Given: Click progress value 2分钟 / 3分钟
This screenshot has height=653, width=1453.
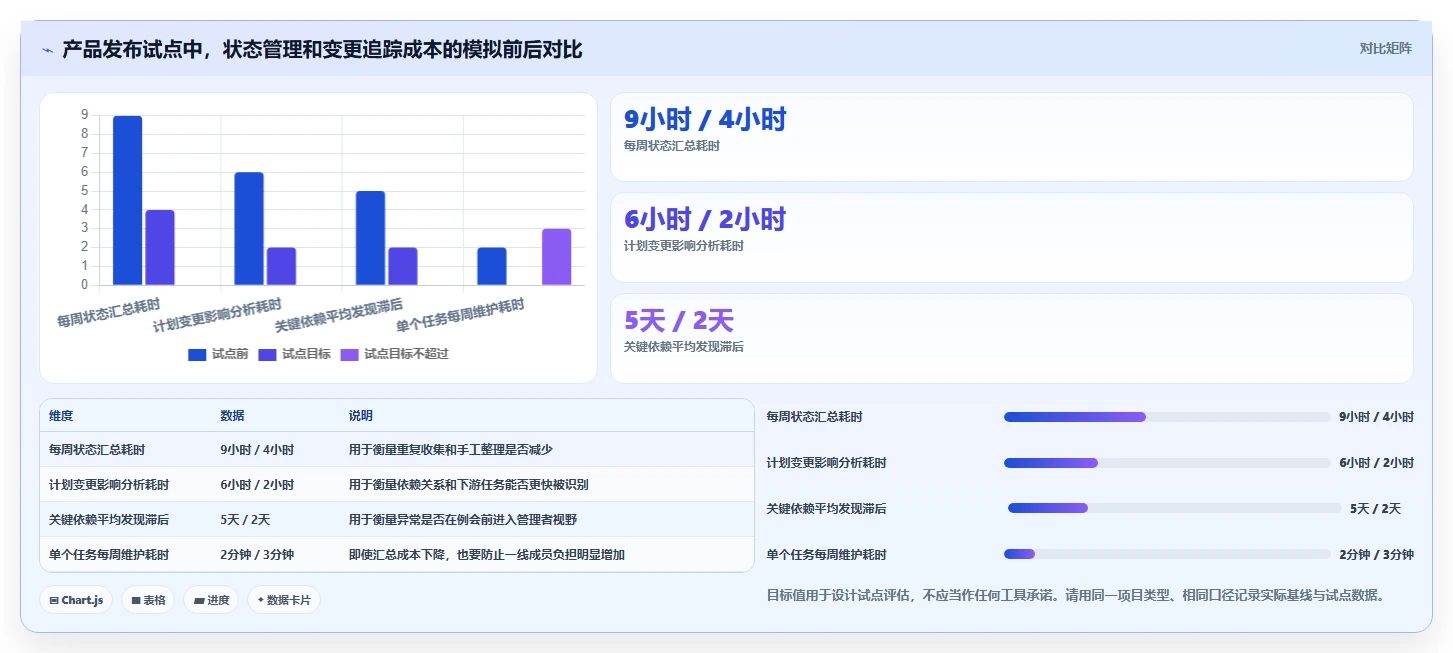Looking at the screenshot, I should pos(1376,555).
